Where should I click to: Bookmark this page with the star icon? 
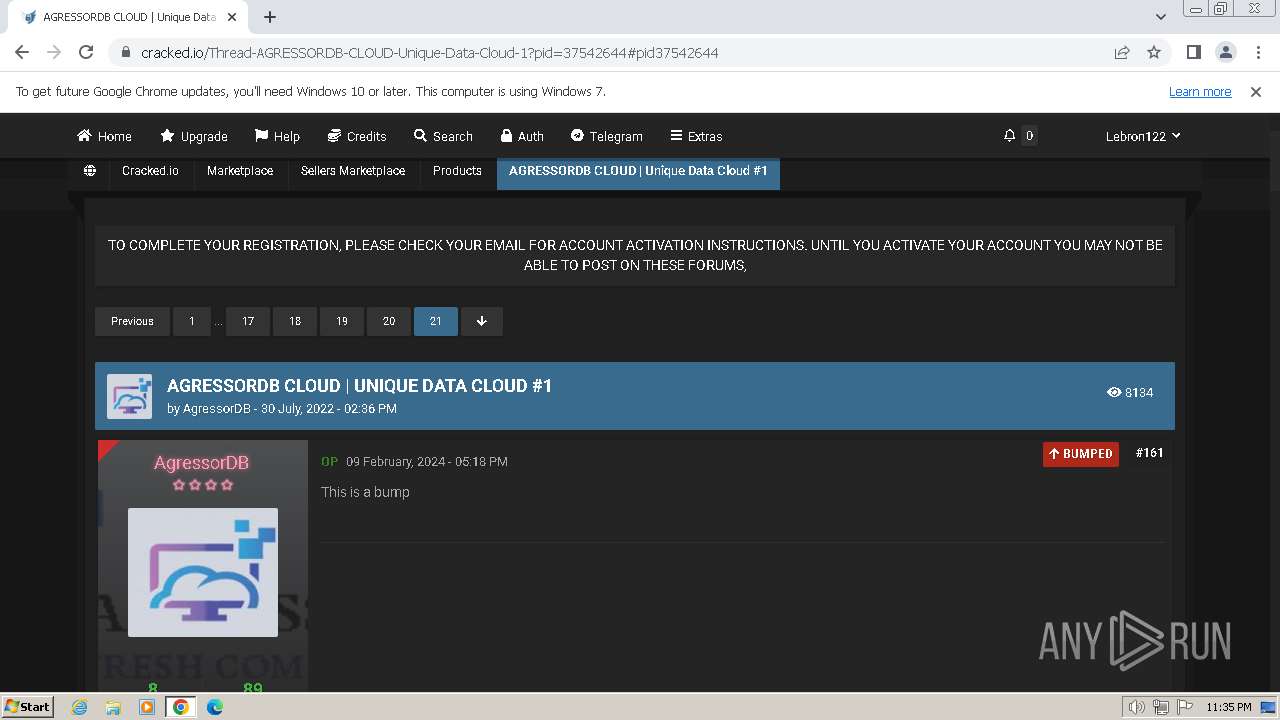pos(1154,52)
